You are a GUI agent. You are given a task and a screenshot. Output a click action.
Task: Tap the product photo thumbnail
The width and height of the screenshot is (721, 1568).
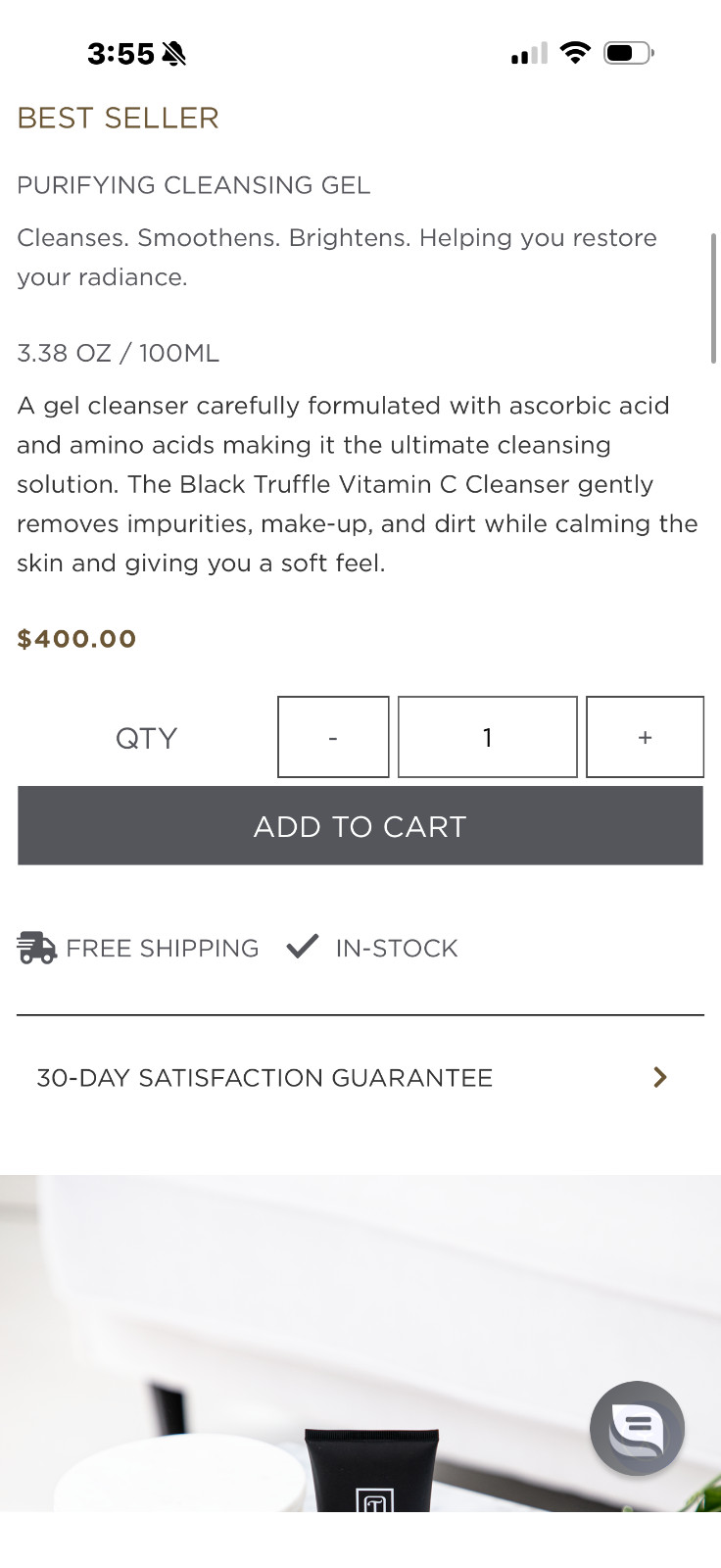360,1344
